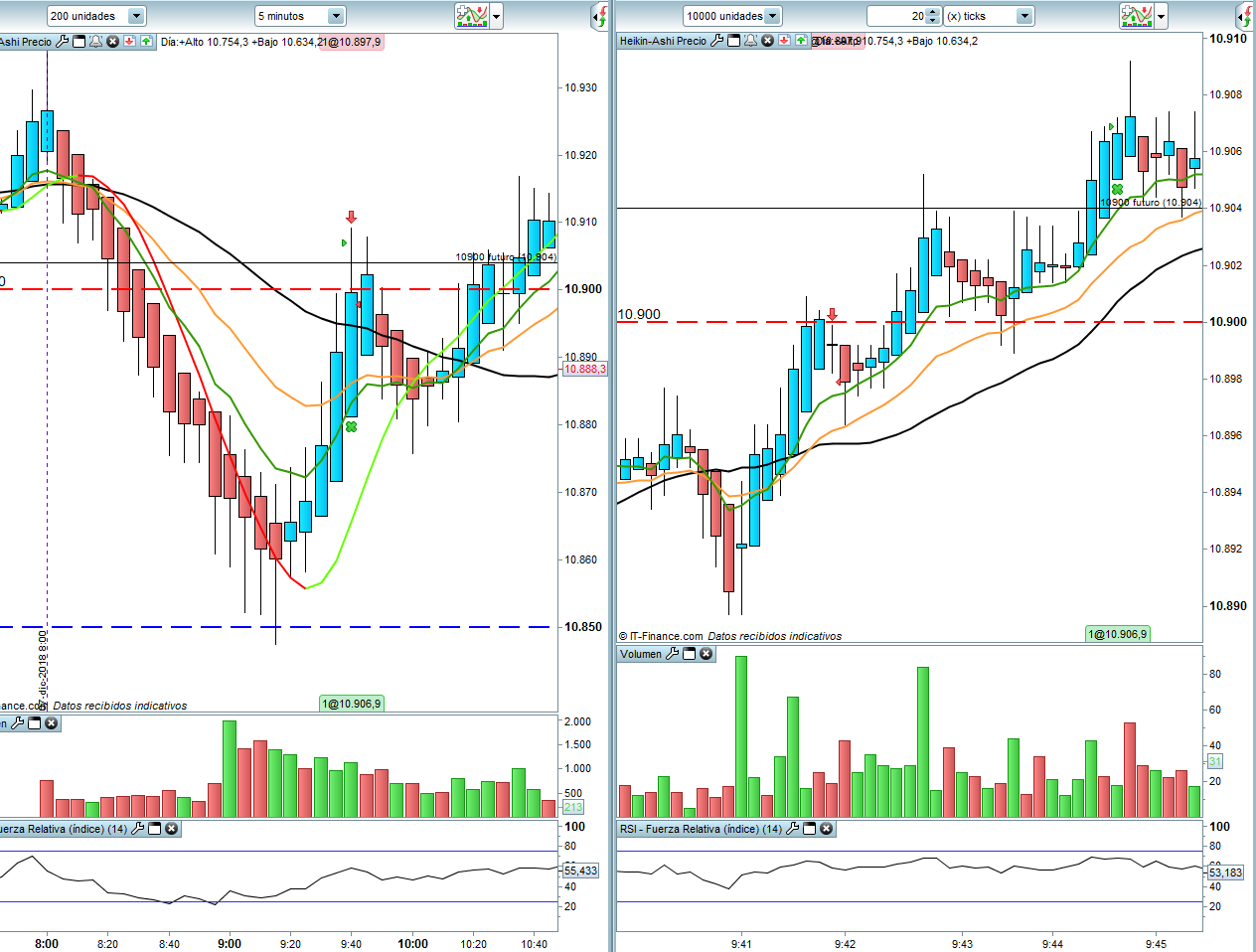
Task: Click green X exit marker on right chart
Action: [x=1118, y=189]
